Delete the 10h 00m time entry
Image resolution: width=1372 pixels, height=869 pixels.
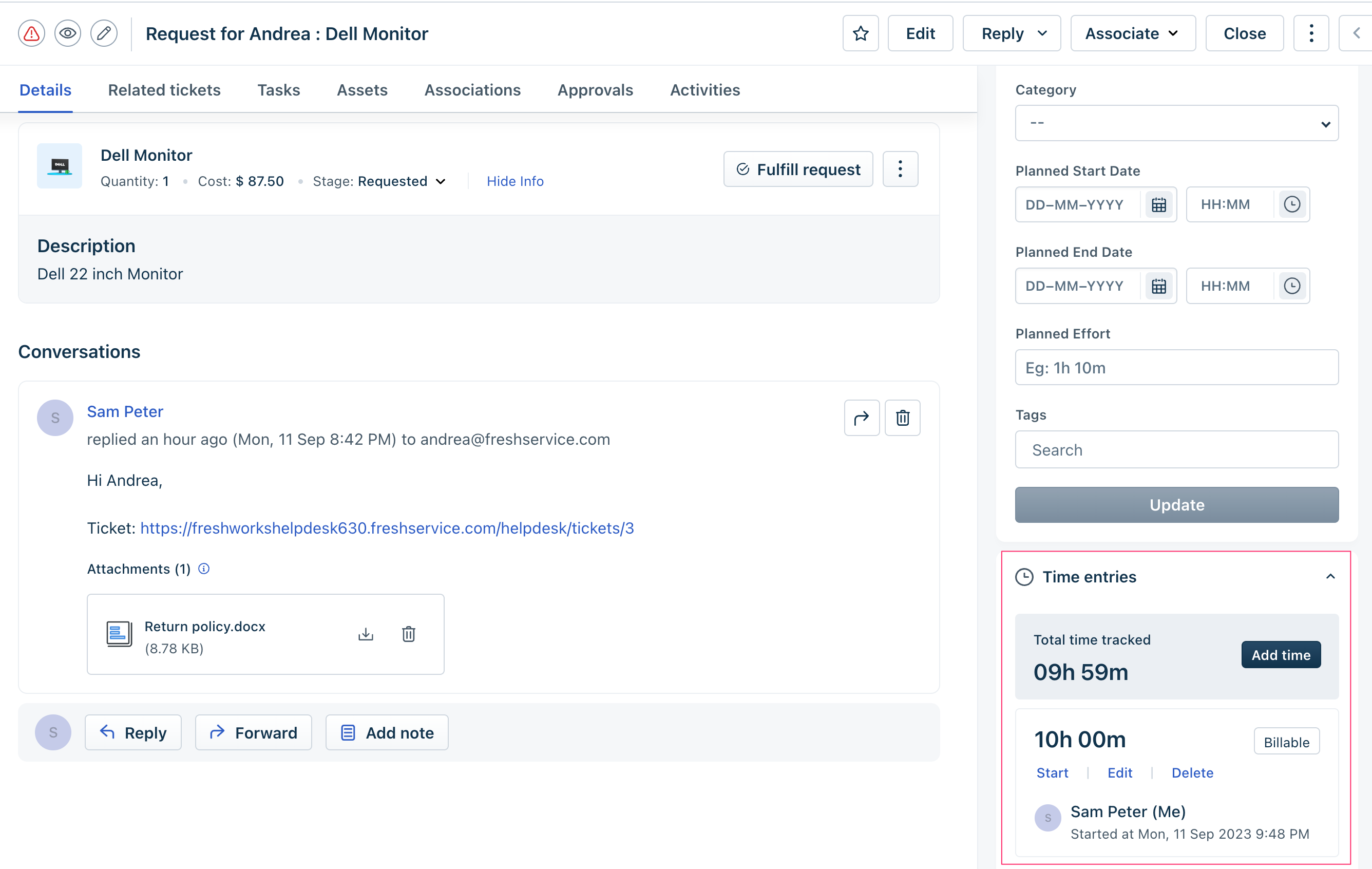[1192, 773]
